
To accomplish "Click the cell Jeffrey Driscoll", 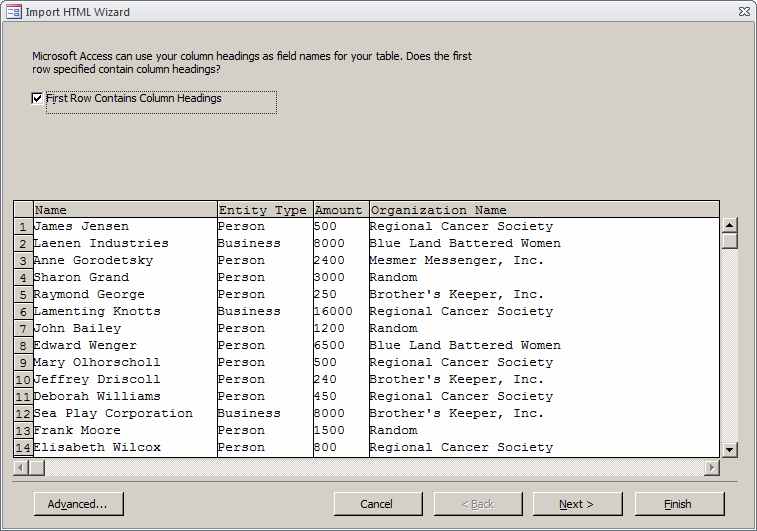I will 125,379.
